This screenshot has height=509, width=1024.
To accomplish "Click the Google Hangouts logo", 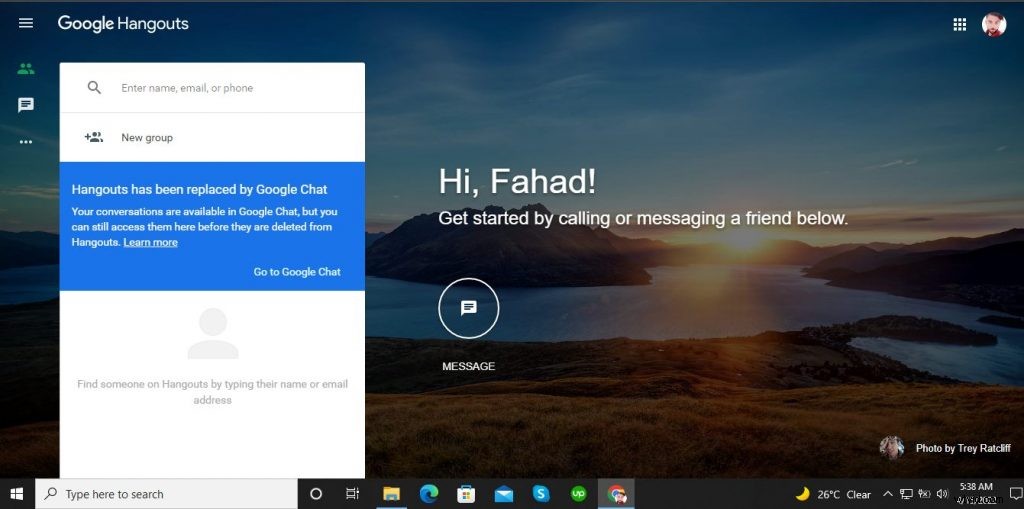I will pos(123,23).
